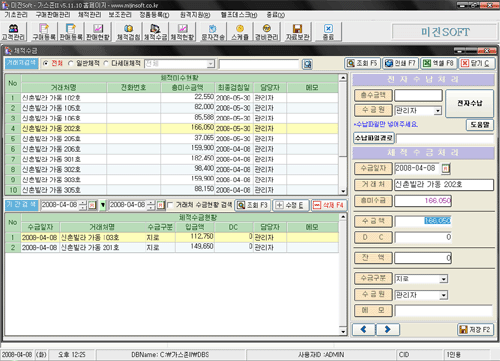Screen dimensions: 500x361
Task: Open 도움말 help button
Action: [x=480, y=125]
